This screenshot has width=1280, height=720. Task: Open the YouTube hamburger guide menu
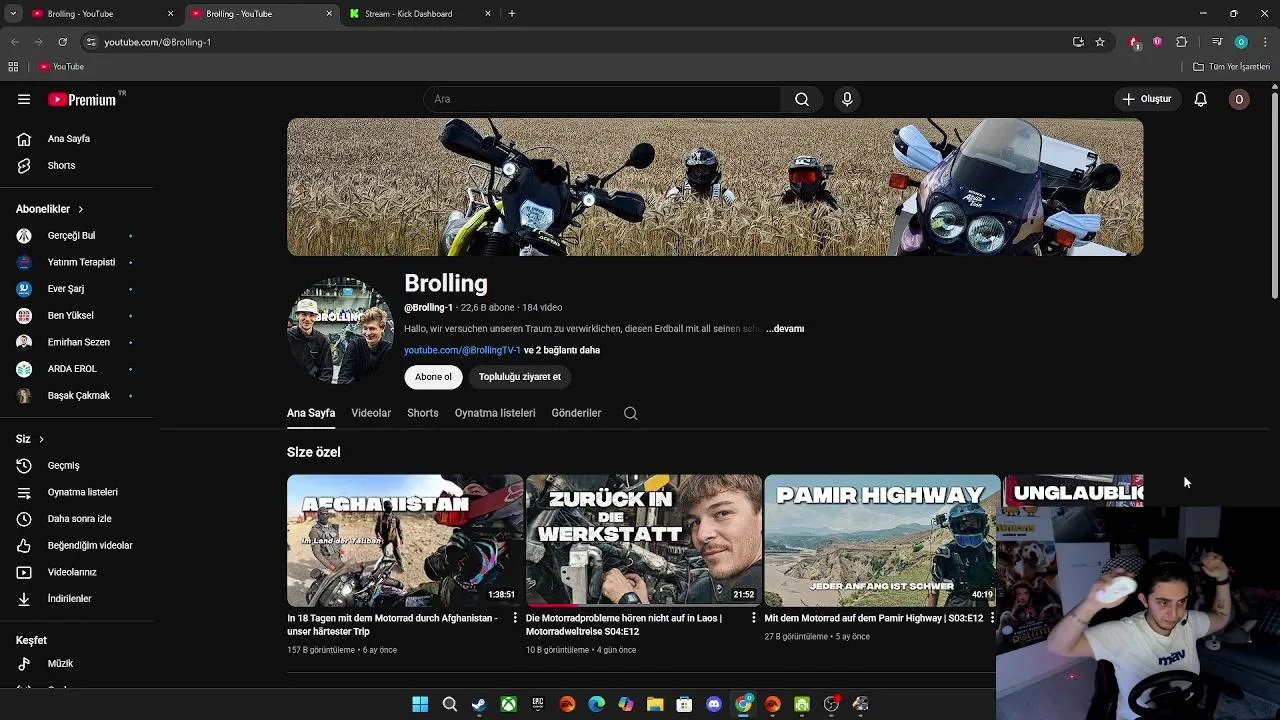24,99
